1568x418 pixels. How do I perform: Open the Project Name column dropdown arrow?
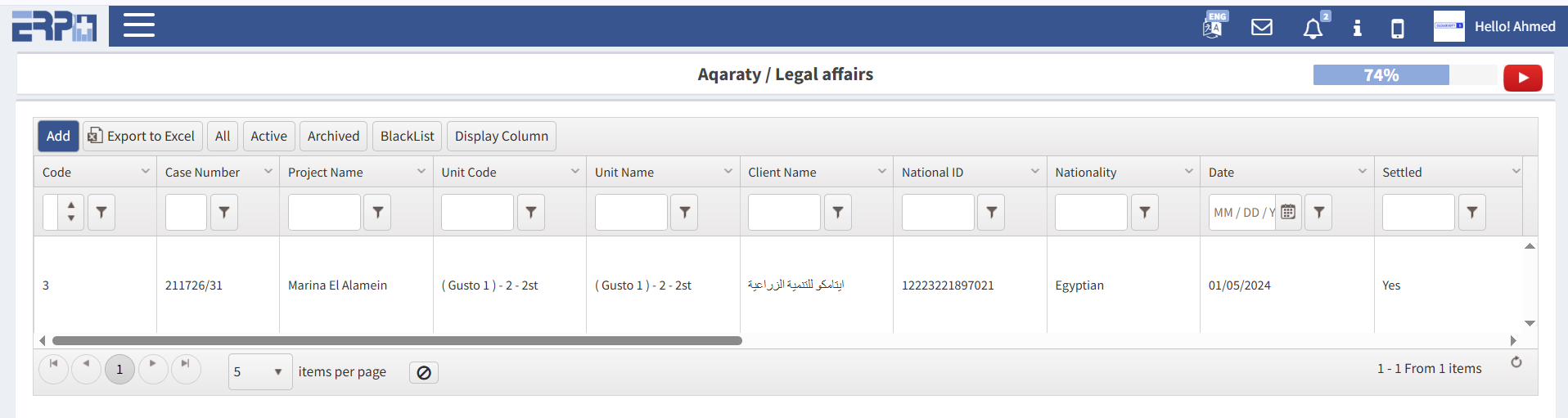click(421, 172)
